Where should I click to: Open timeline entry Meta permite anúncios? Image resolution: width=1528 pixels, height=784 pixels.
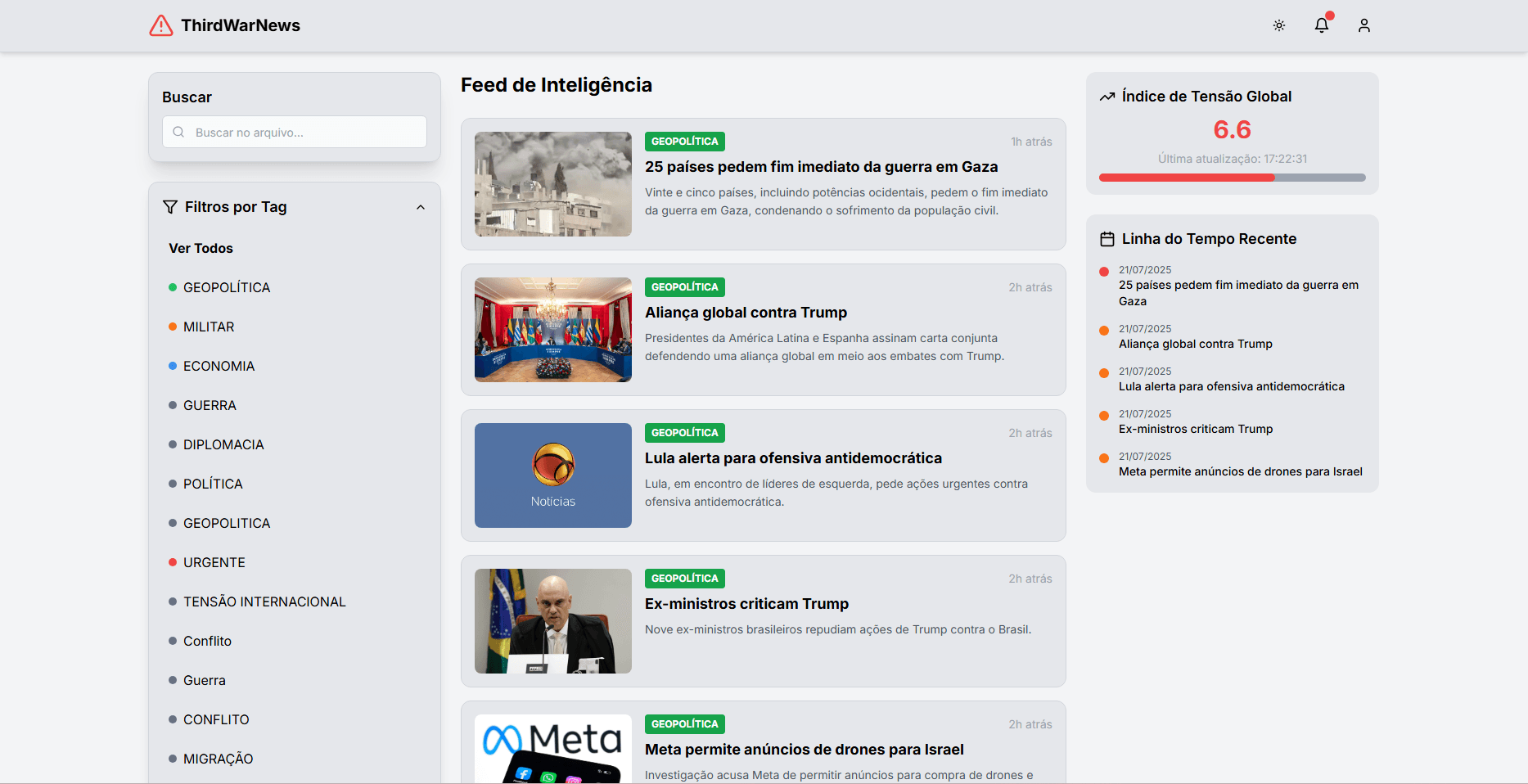(1240, 471)
